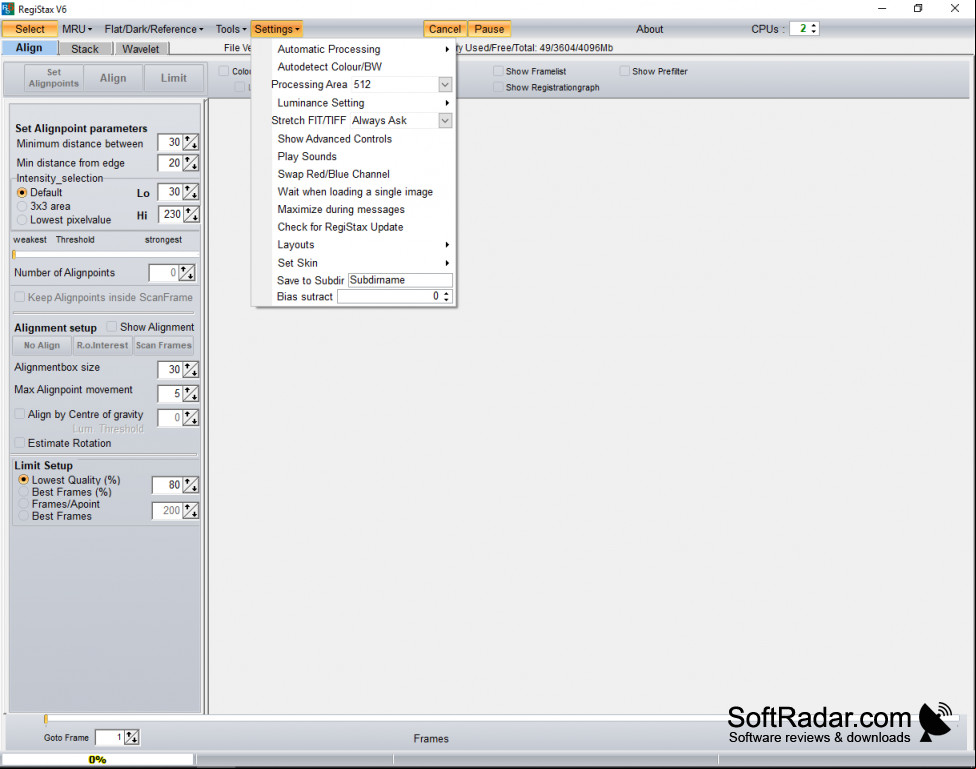Open Flat/Dark/Reference dropdown menu
Image resolution: width=976 pixels, height=769 pixels.
pos(154,29)
